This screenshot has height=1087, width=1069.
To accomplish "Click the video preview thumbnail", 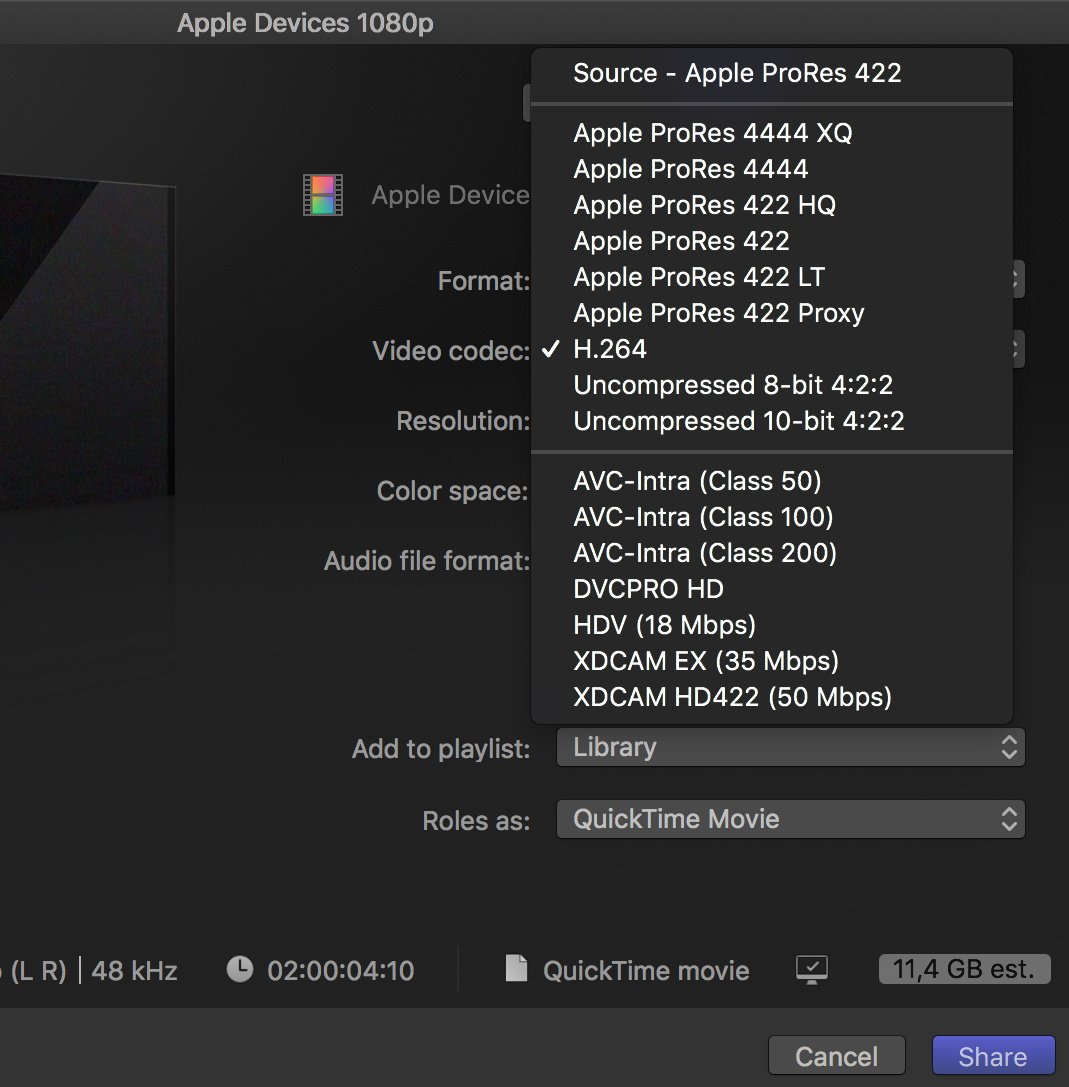I will click(87, 340).
